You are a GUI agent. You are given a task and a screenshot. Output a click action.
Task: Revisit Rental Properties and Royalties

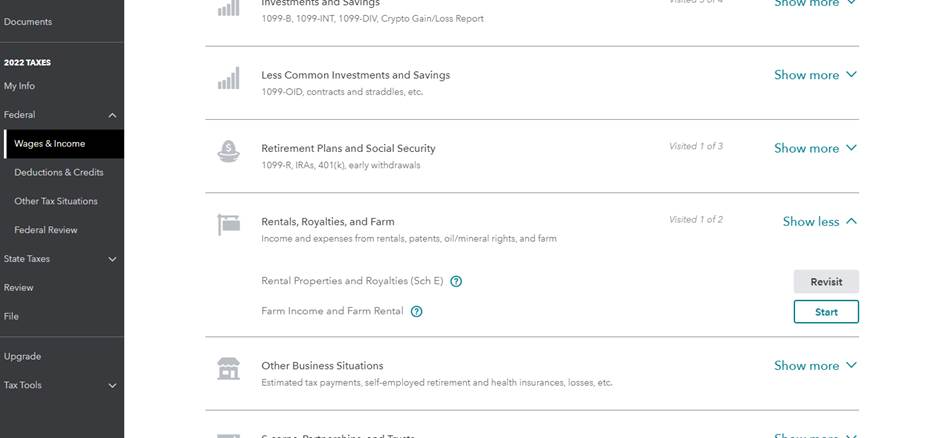coord(826,282)
